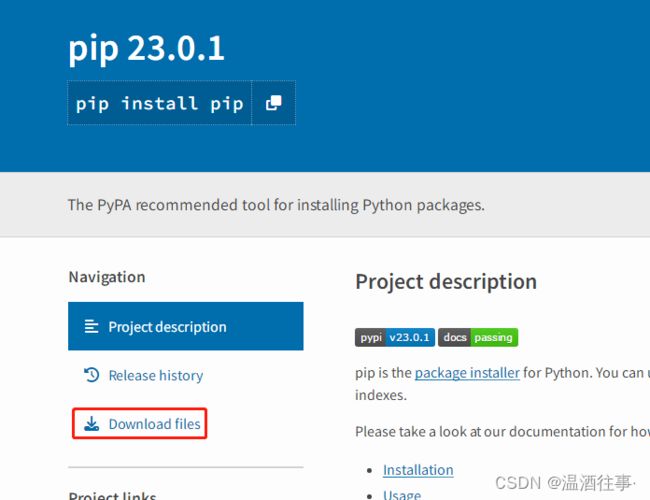The height and width of the screenshot is (500, 650).
Task: Follow the 'package installer' link
Action: [x=467, y=373]
